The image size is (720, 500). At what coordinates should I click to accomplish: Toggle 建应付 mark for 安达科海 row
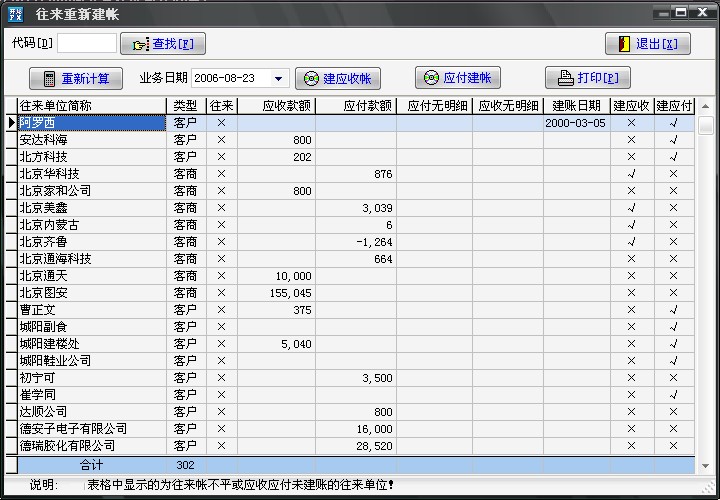674,140
